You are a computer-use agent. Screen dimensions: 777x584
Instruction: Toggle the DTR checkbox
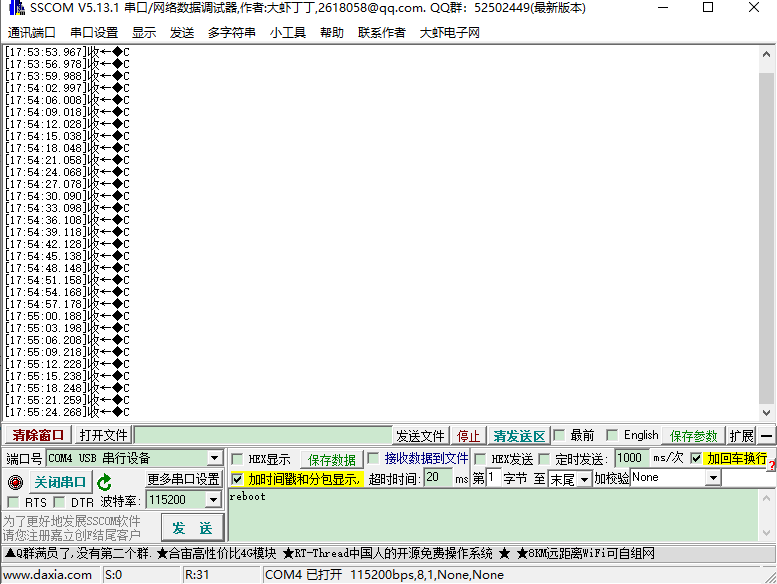click(x=59, y=502)
